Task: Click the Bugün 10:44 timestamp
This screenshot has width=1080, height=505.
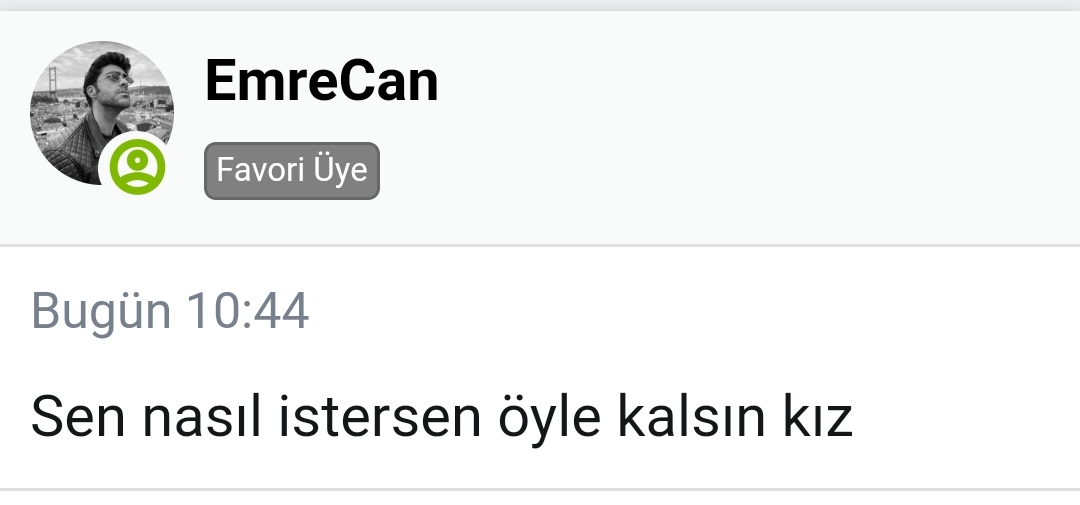Action: pos(170,311)
